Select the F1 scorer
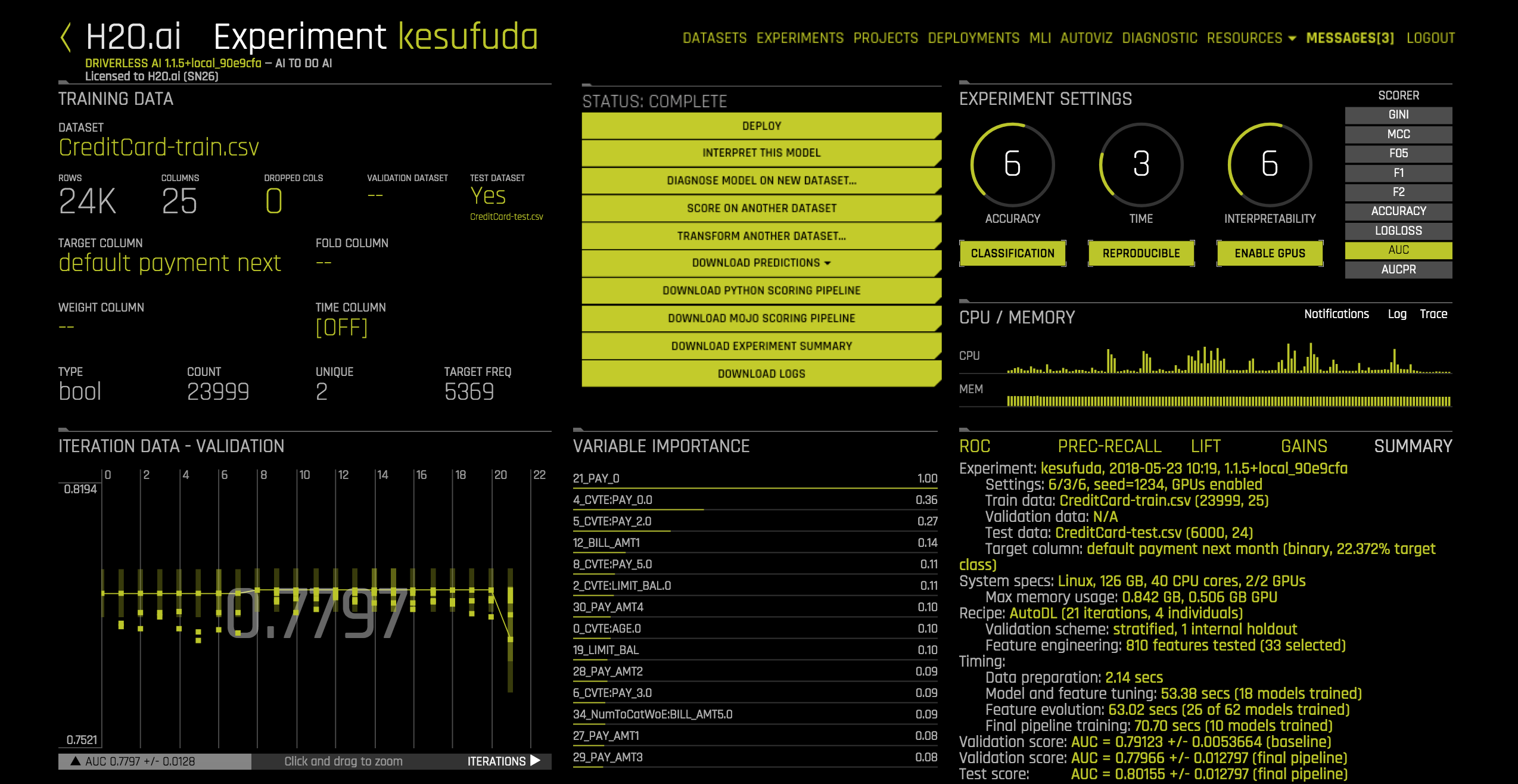1518x784 pixels. coord(1398,173)
